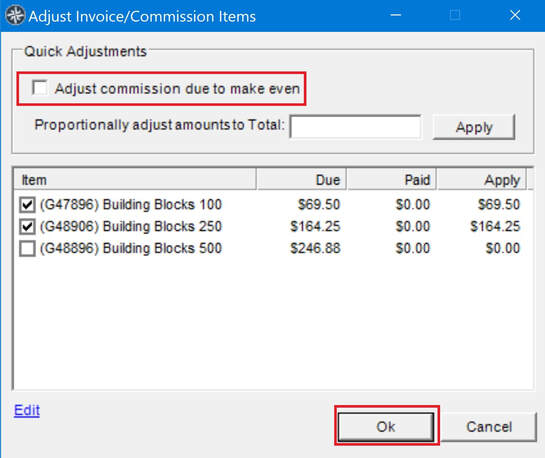This screenshot has height=458, width=545.
Task: Click Paid $0.00 for Building Blocks 500
Action: 413,248
